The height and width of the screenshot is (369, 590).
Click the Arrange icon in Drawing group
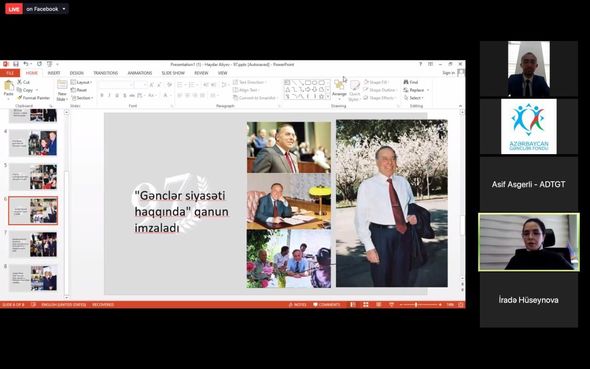(x=339, y=85)
